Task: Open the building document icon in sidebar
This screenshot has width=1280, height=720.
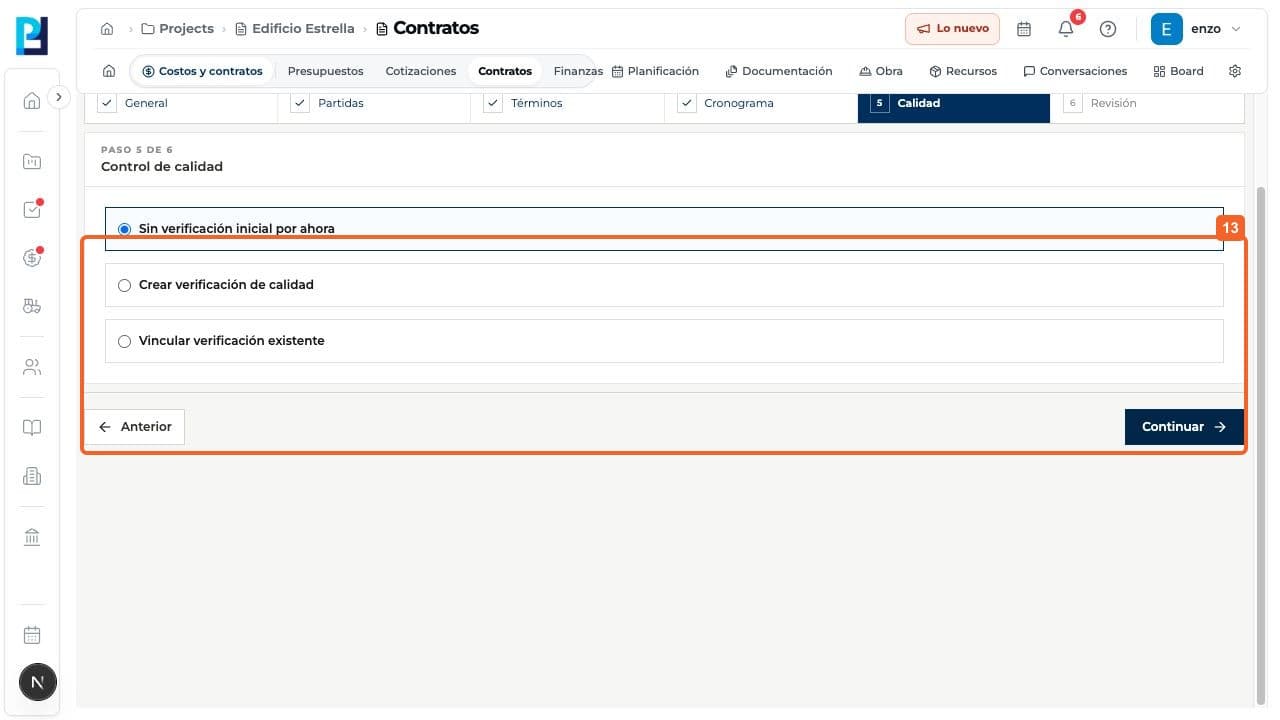Action: (32, 476)
